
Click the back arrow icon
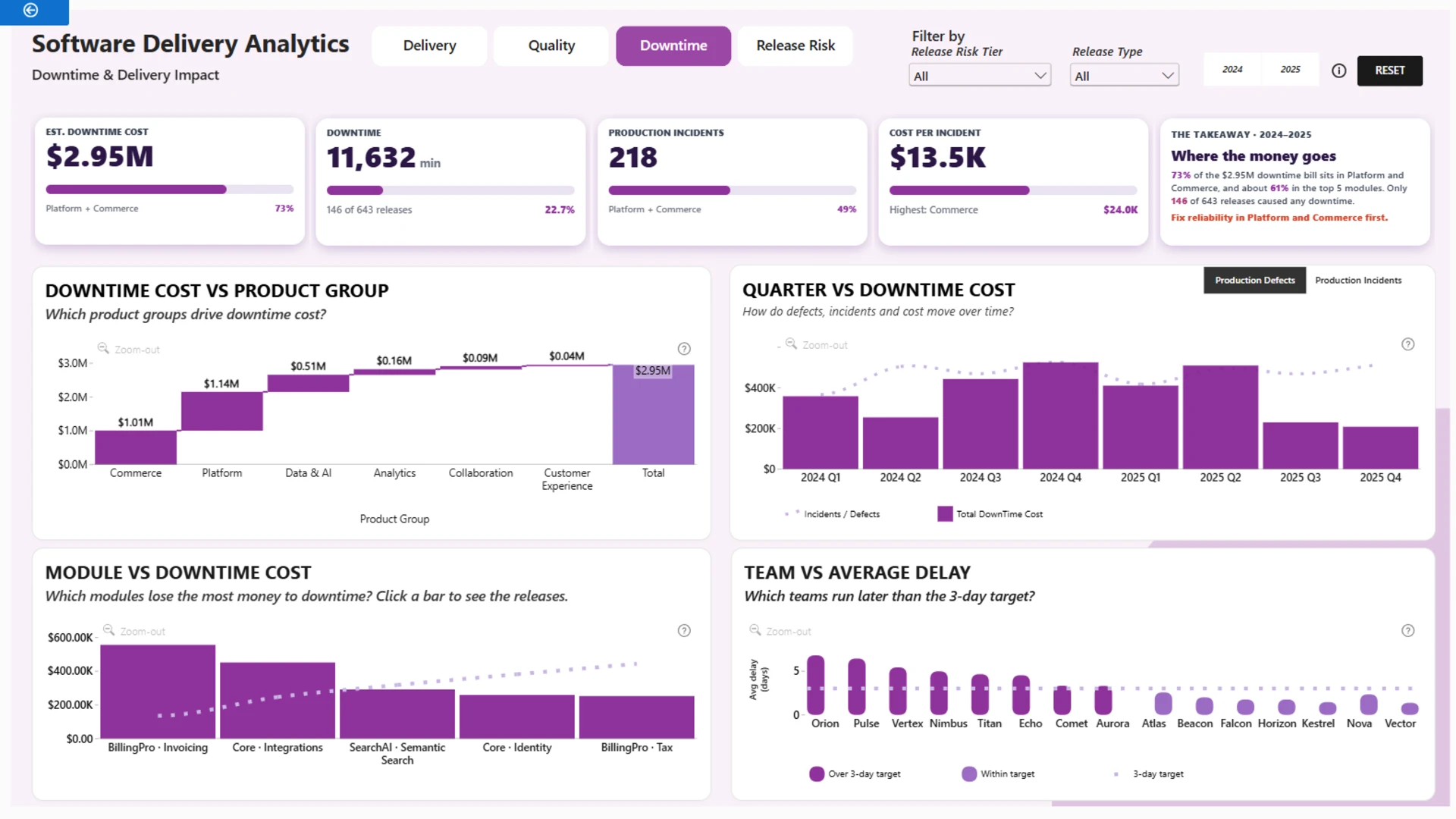click(30, 10)
